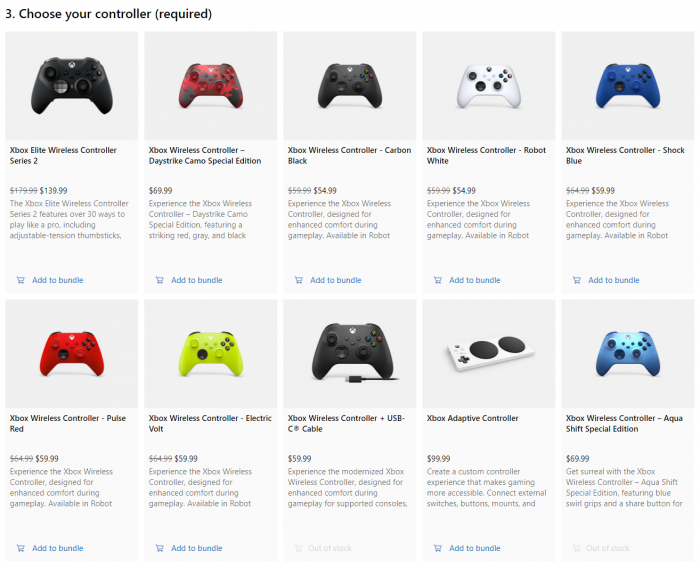Click Out of stock under Aqua Shift
700x567 pixels.
pyautogui.click(x=607, y=548)
